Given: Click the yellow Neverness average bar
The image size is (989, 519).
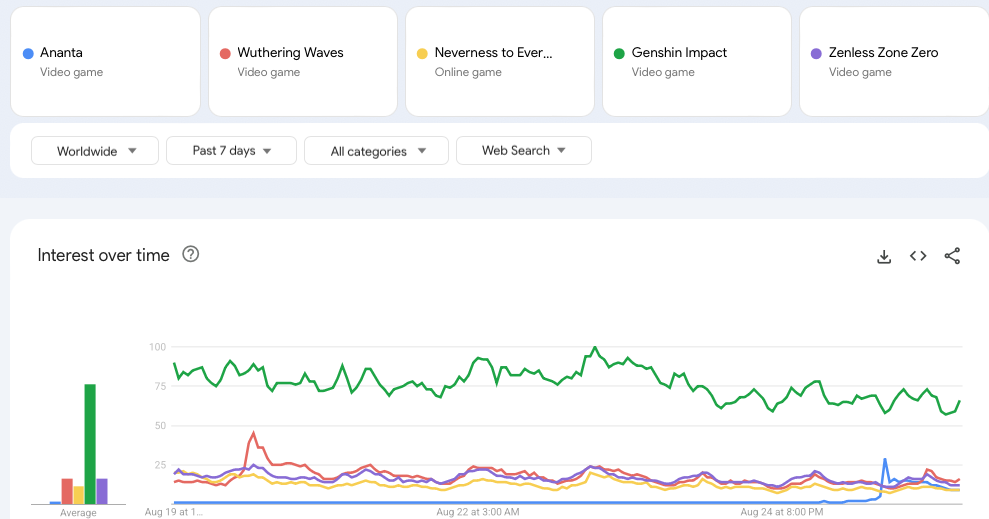Looking at the screenshot, I should 78,495.
